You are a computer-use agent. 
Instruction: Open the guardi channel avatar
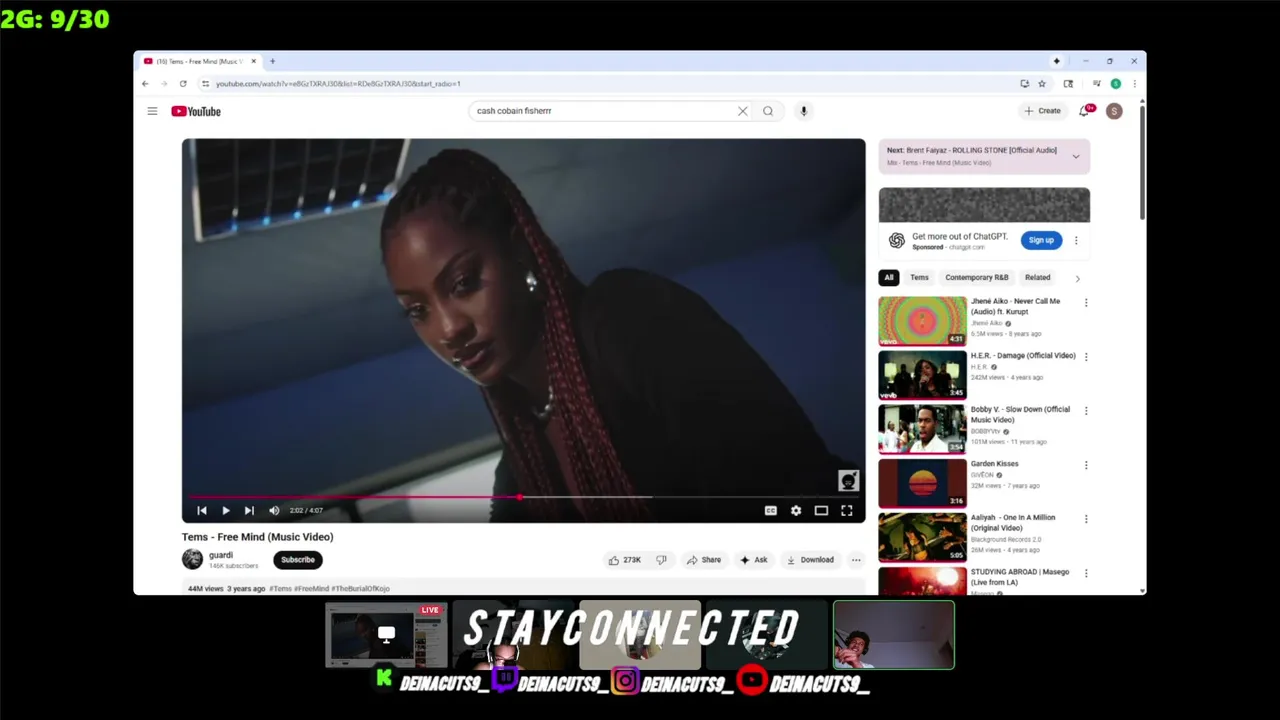point(192,560)
